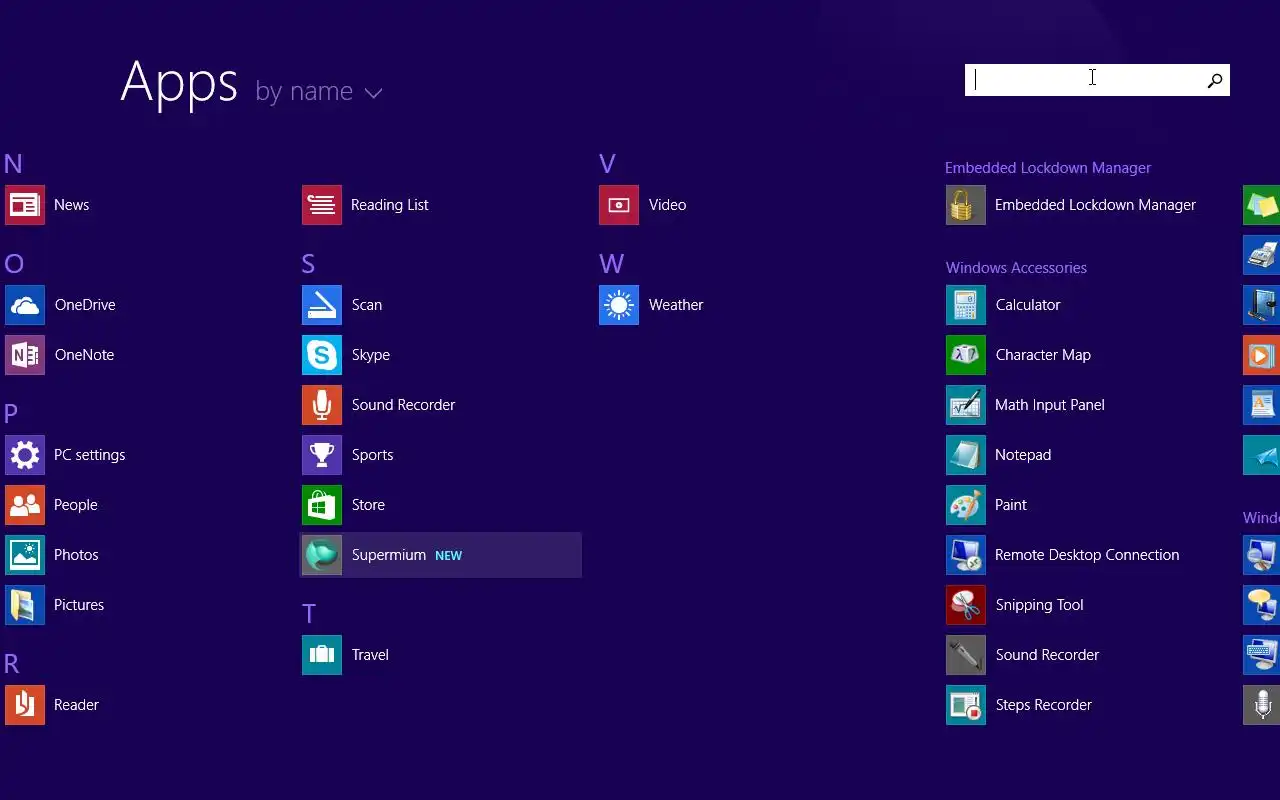This screenshot has width=1280, height=800.
Task: Click the 'Remote Desktop Connection' label
Action: coord(1087,555)
